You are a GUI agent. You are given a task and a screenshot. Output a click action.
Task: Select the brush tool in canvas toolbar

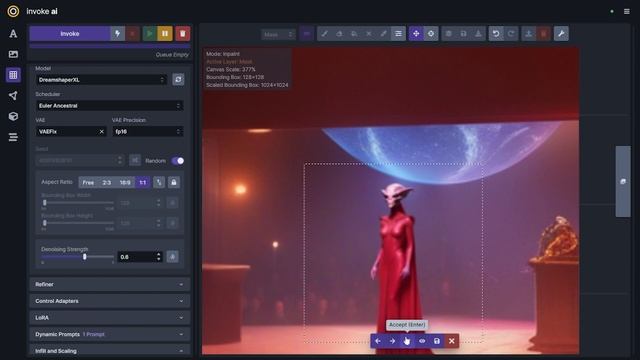(324, 34)
